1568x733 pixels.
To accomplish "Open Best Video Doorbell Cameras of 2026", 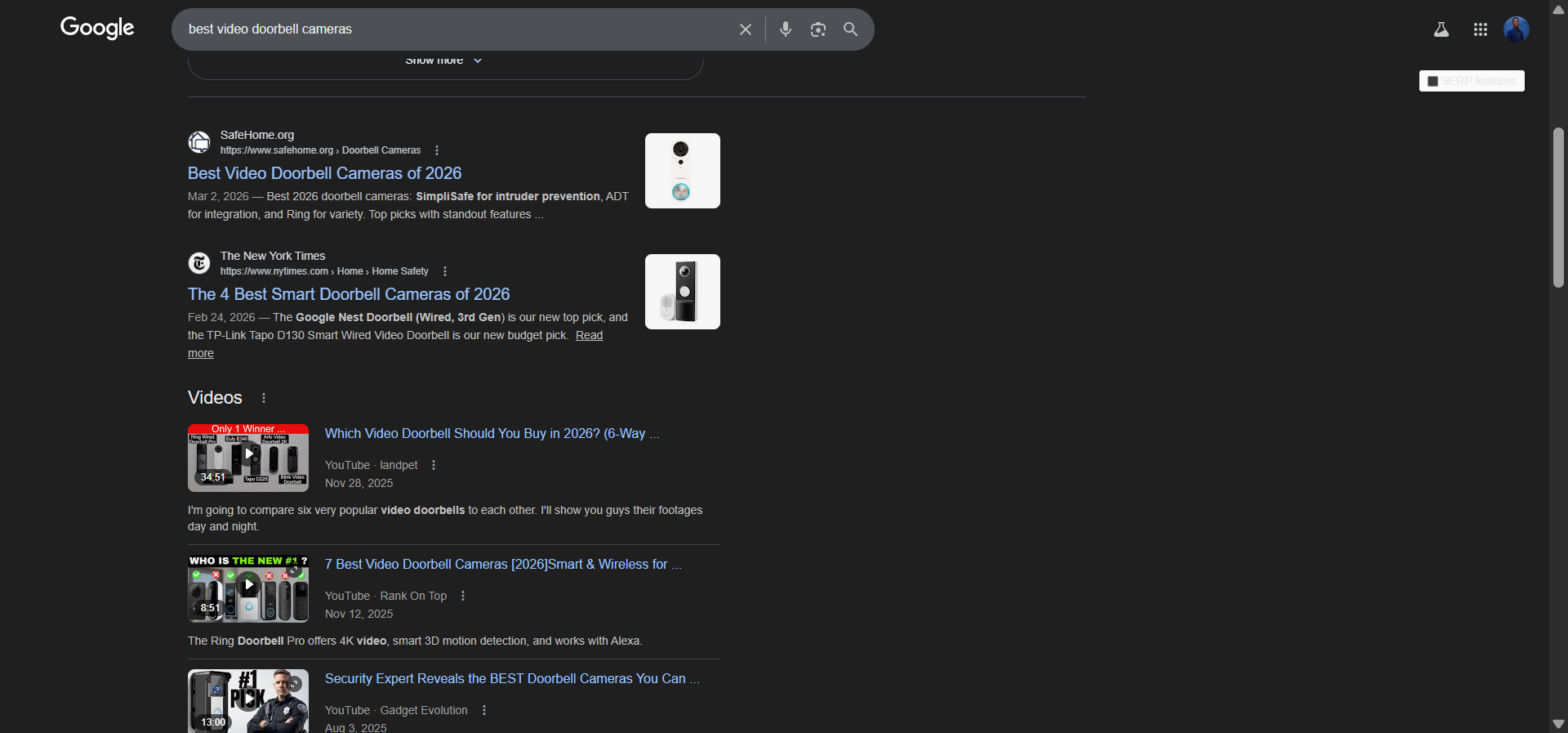I will click(324, 173).
